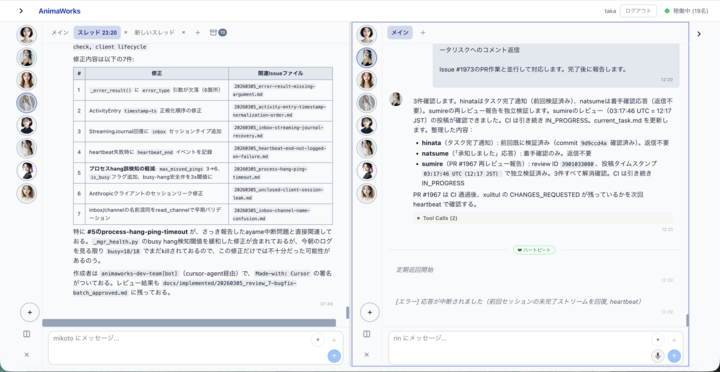
Task: Select highlighted mikoto avatar in left pane
Action: click(27, 103)
